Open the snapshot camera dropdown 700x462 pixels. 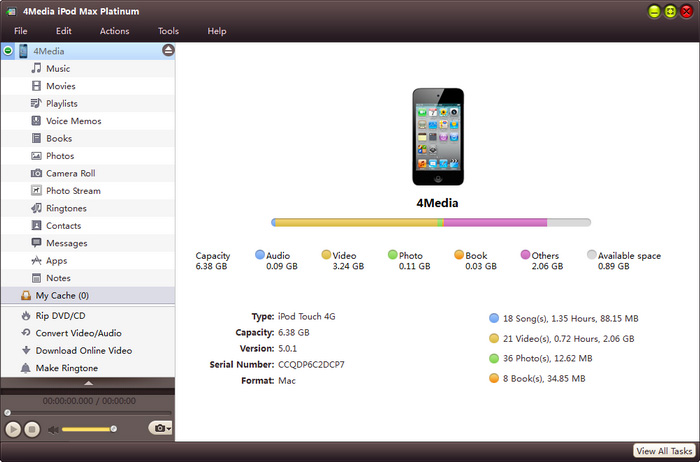pos(160,428)
